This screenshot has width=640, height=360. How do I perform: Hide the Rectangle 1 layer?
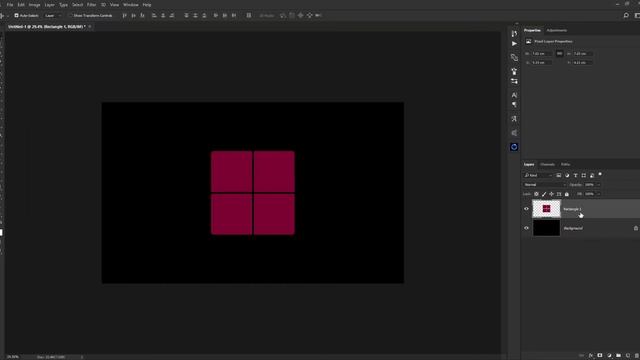coord(526,209)
